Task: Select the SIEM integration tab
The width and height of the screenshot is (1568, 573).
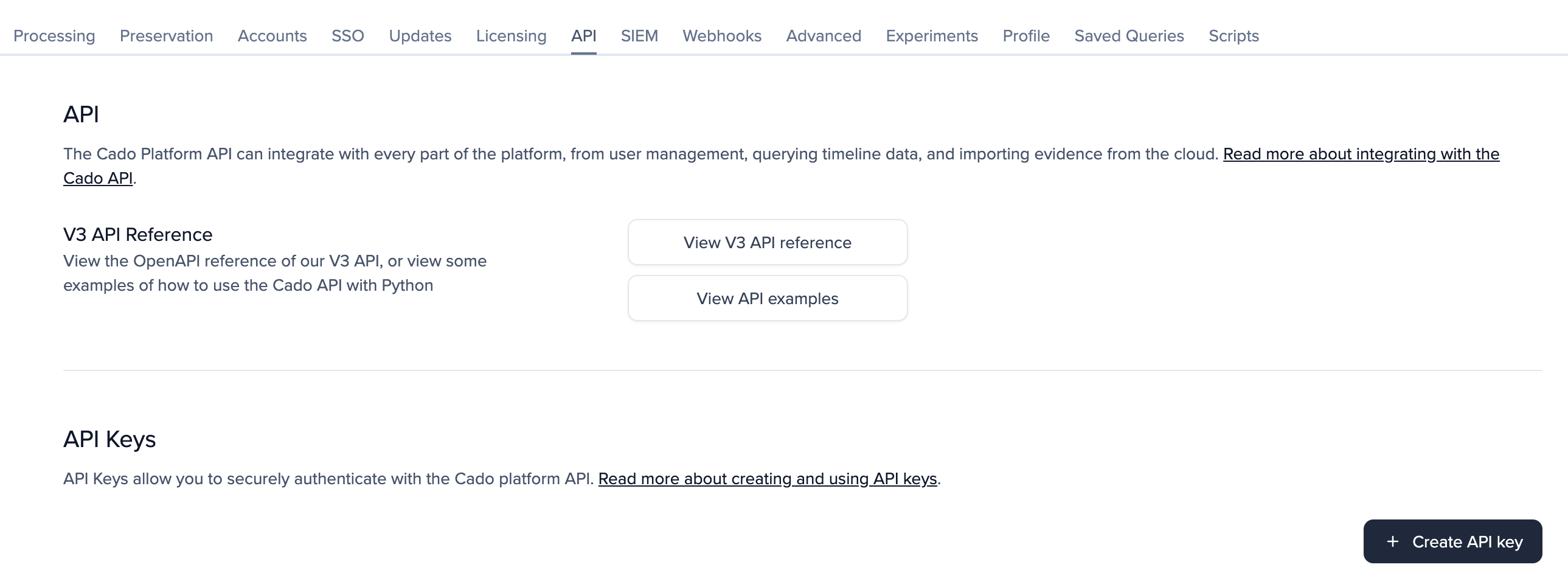Action: (639, 36)
